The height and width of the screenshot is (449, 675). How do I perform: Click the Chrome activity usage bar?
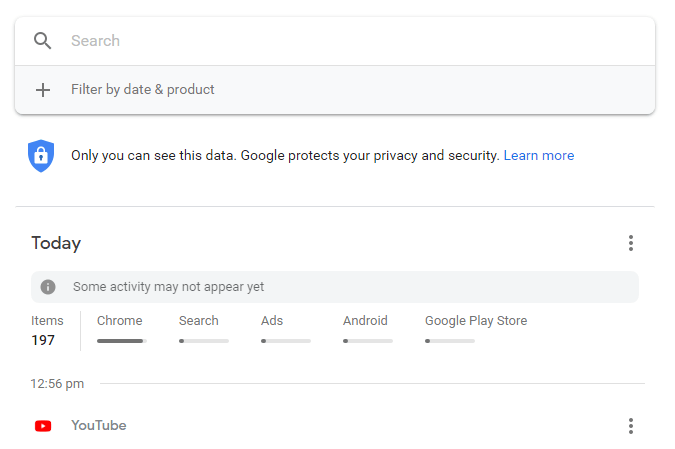click(122, 341)
